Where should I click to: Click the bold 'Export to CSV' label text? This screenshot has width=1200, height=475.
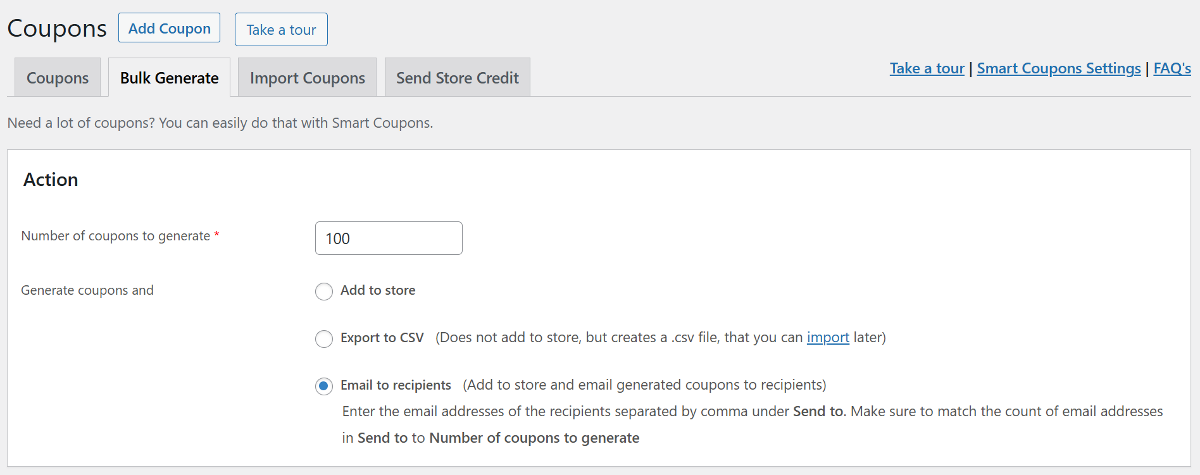(x=382, y=338)
